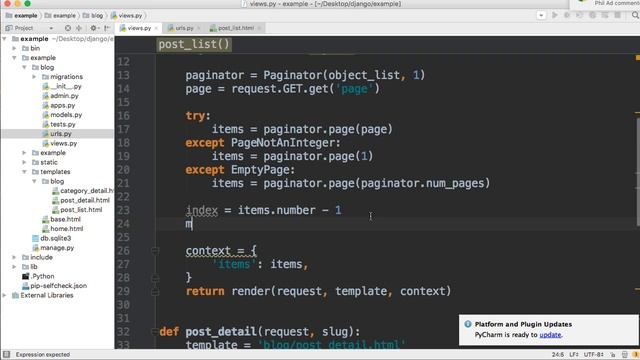The height and width of the screenshot is (360, 640).
Task: Expand the migrations folder
Action: 34,77
